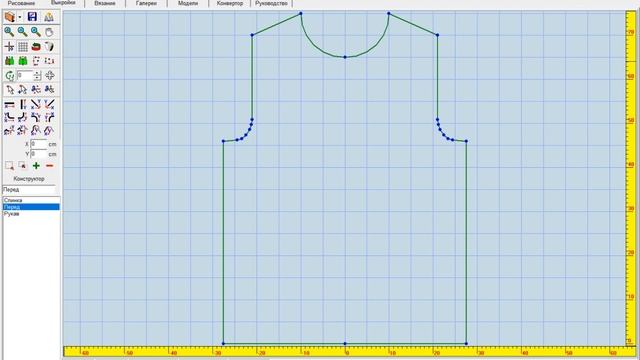Image resolution: width=640 pixels, height=360 pixels.
Task: Click the green plus add button
Action: [36, 166]
